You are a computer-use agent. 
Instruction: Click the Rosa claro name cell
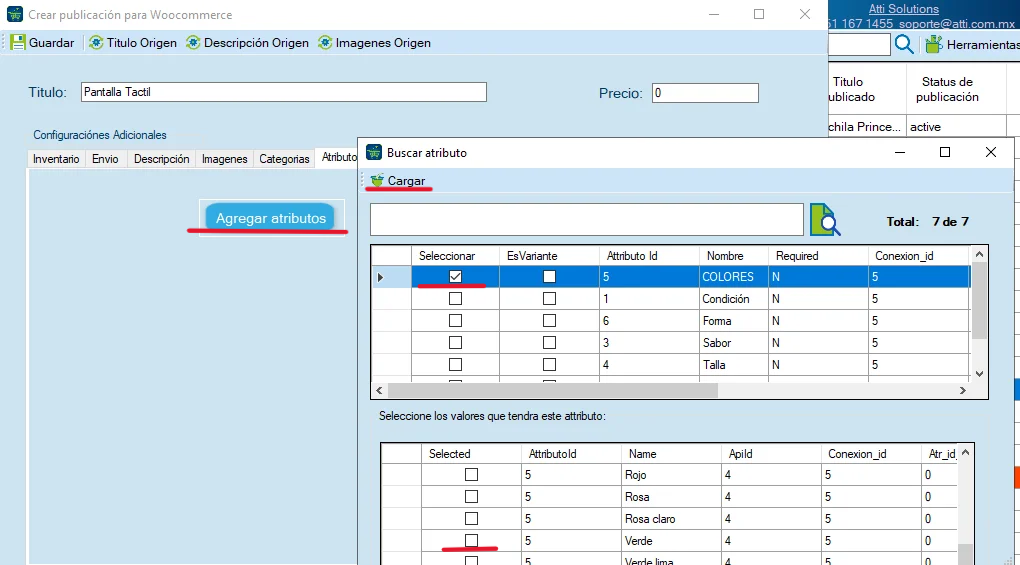click(671, 519)
